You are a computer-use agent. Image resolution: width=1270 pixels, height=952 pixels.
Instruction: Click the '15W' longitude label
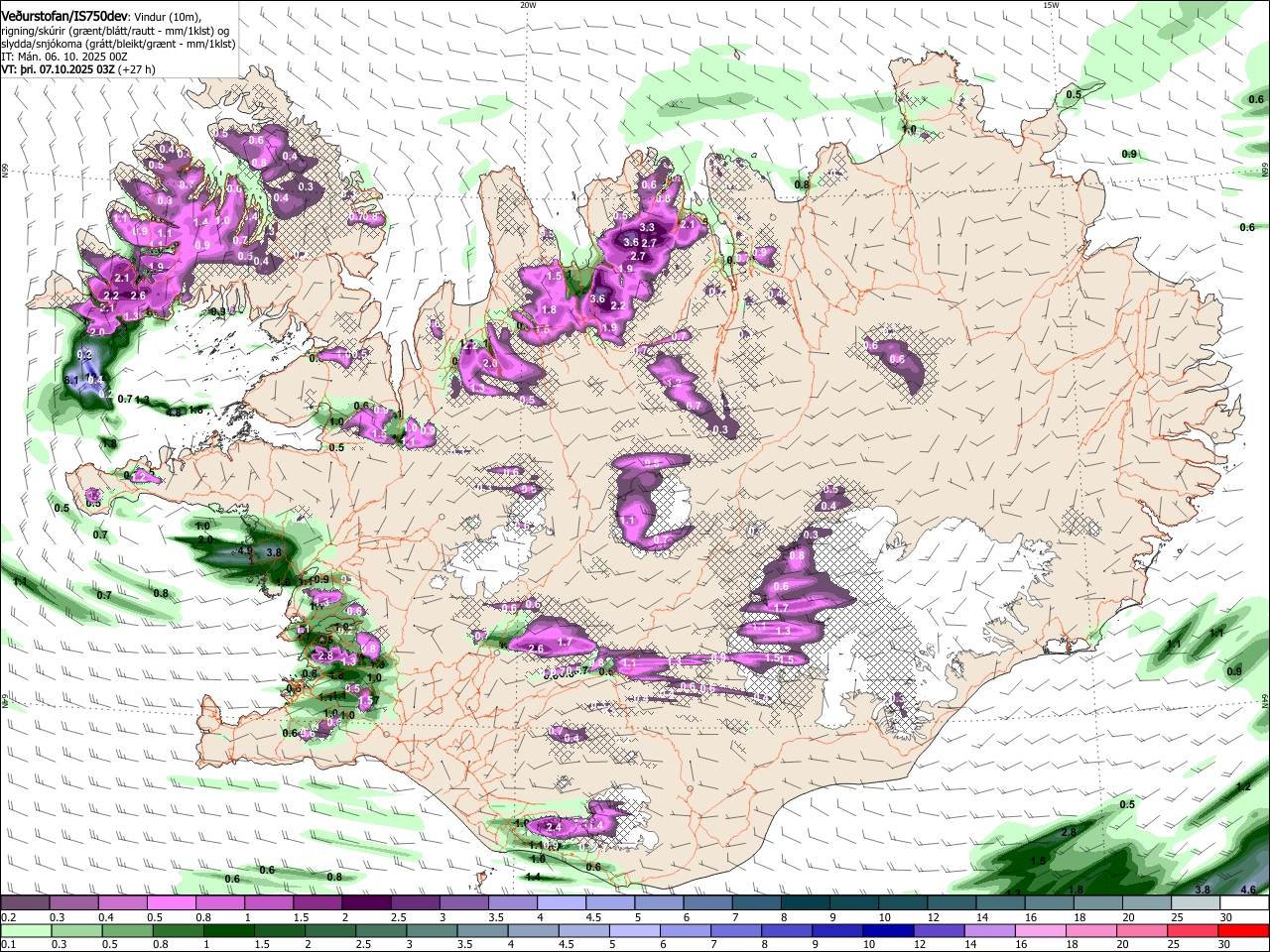(x=1051, y=5)
